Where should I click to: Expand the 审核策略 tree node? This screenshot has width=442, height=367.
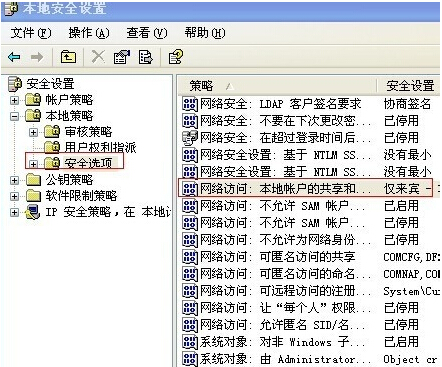(33, 132)
